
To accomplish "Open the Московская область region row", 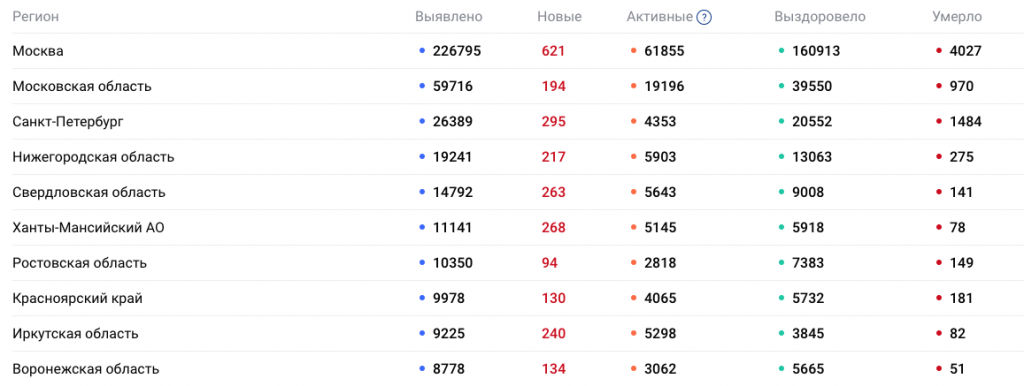I will [512, 86].
